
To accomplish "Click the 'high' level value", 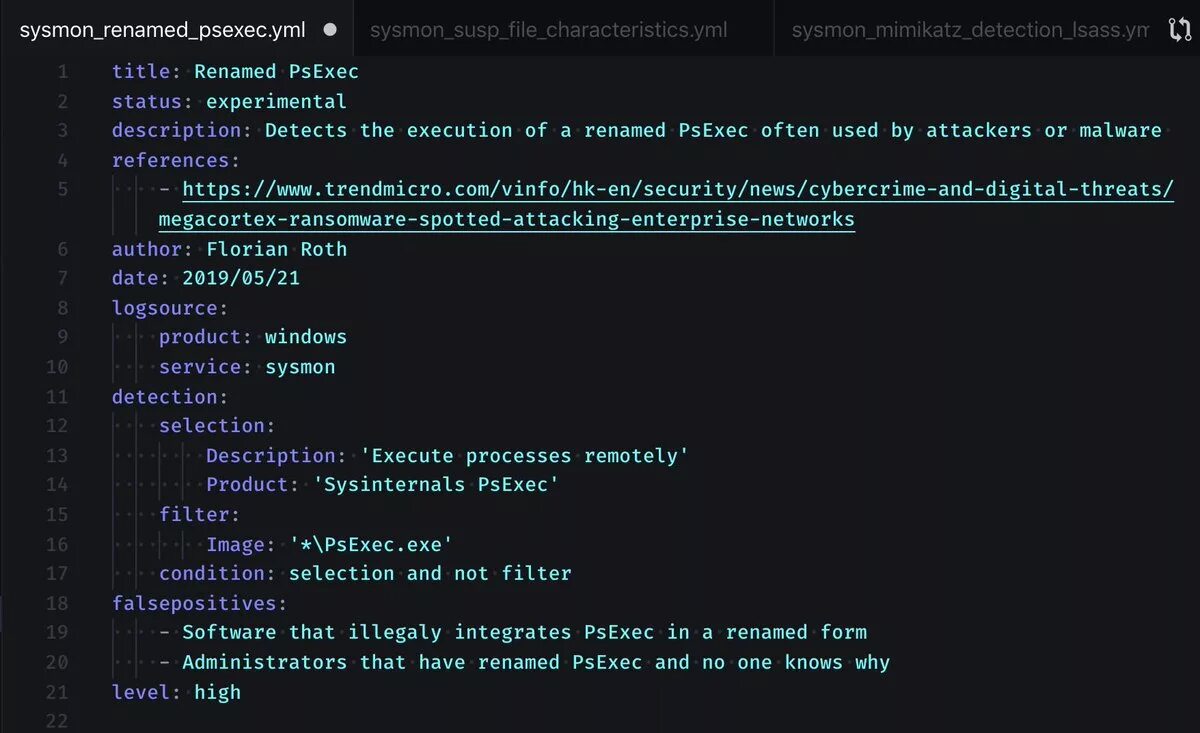I will point(218,692).
